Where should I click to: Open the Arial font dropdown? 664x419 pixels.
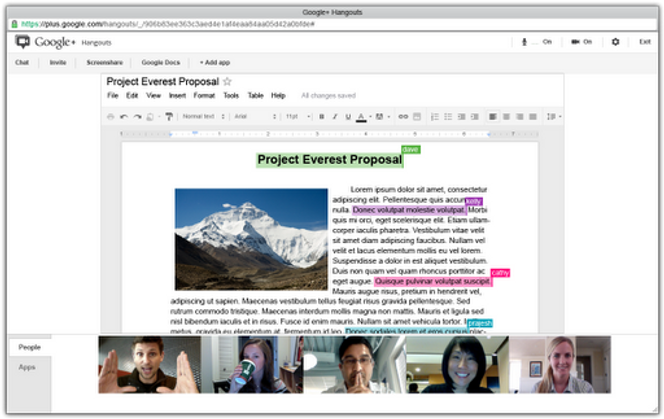click(x=255, y=117)
